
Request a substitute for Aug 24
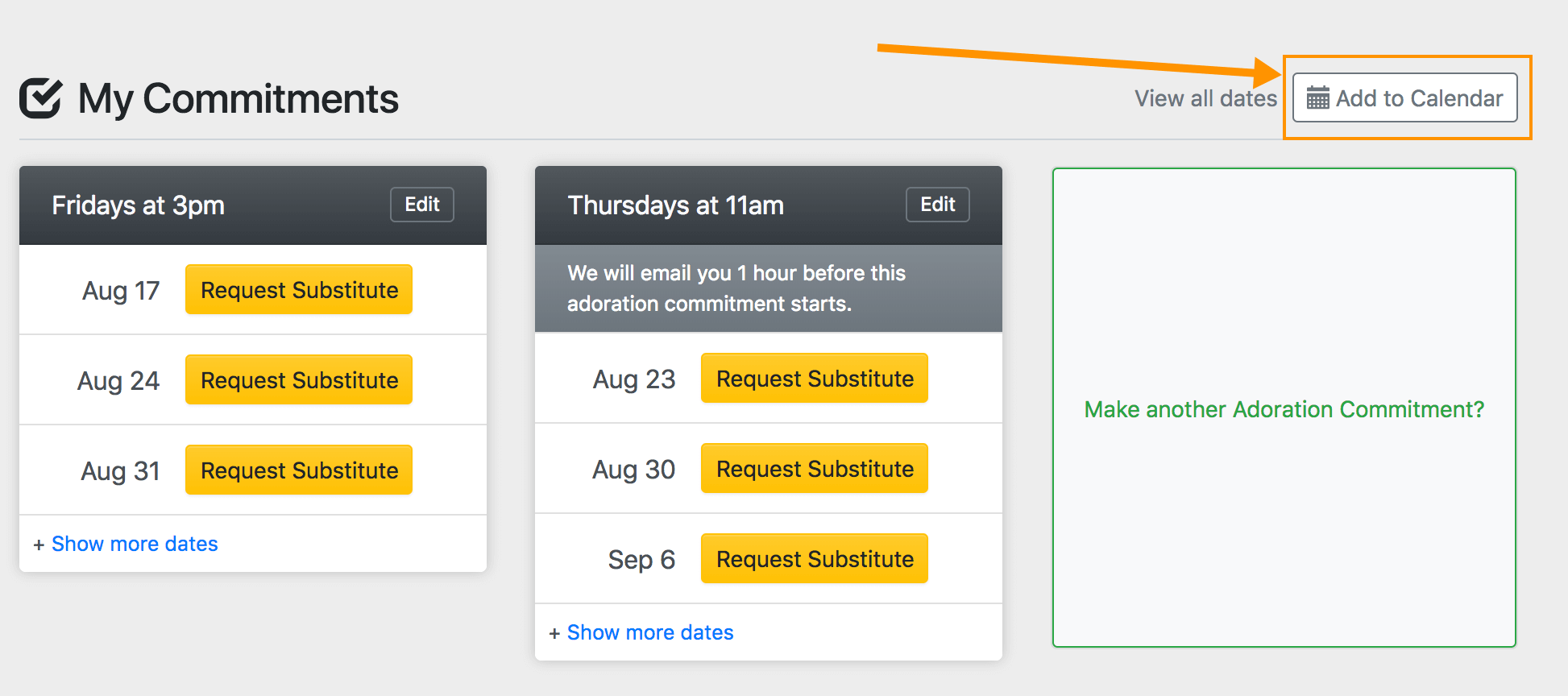pos(299,380)
